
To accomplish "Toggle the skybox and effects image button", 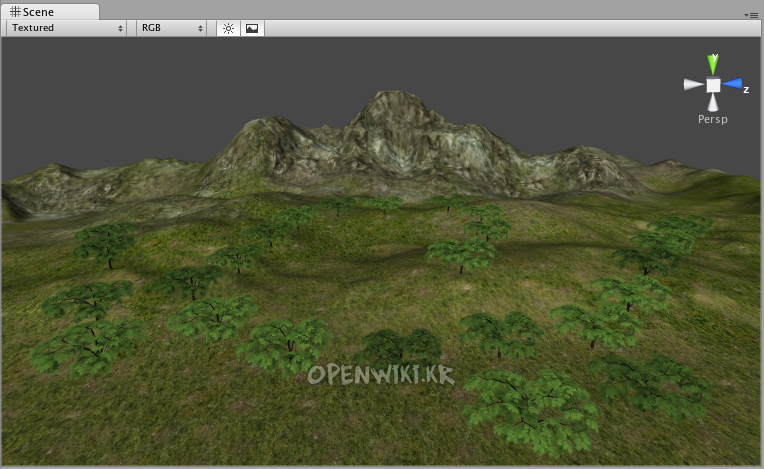I will [x=252, y=28].
